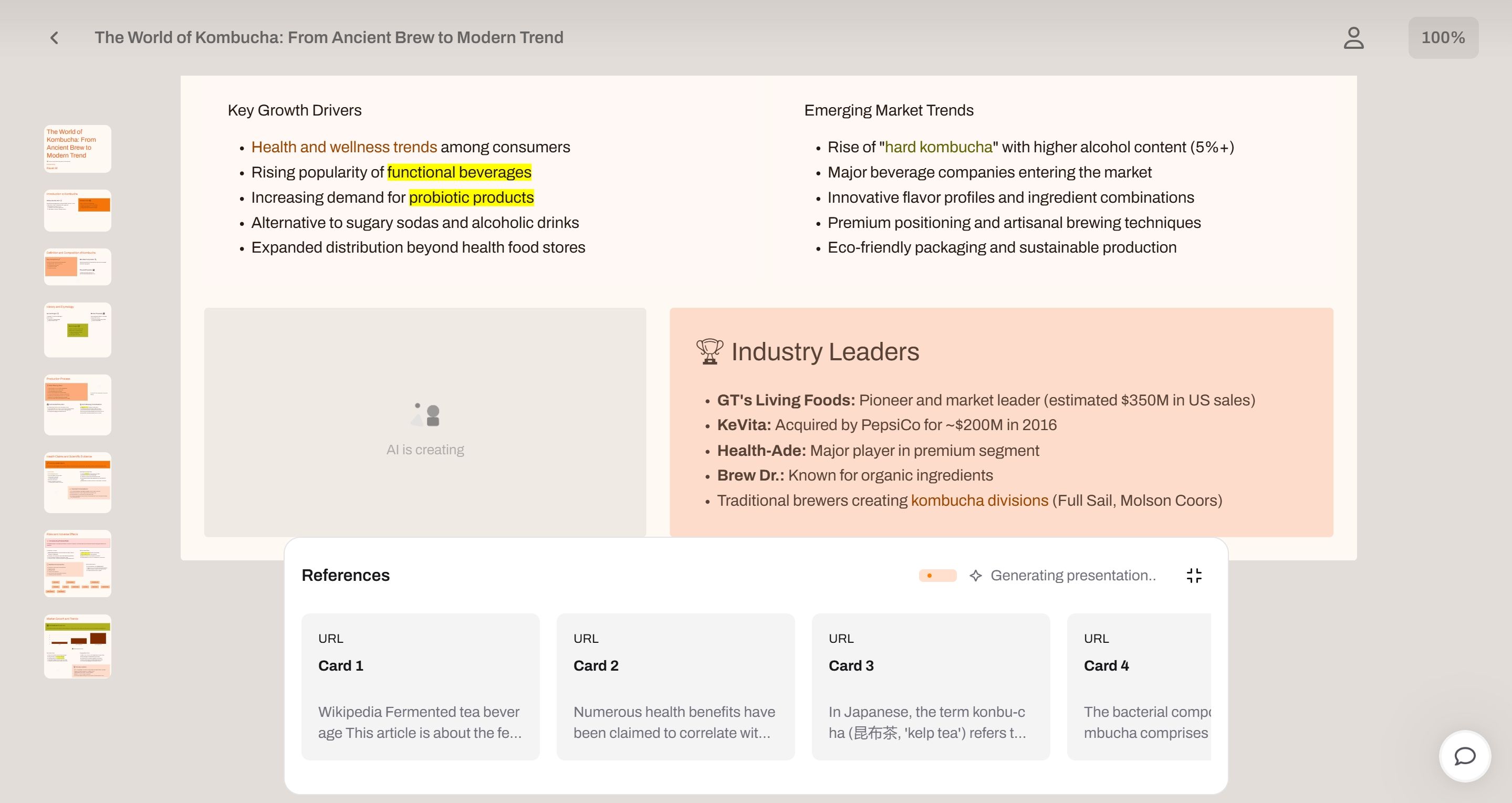Image resolution: width=1512 pixels, height=803 pixels.
Task: Select the Production Process slide thumbnail
Action: point(78,405)
